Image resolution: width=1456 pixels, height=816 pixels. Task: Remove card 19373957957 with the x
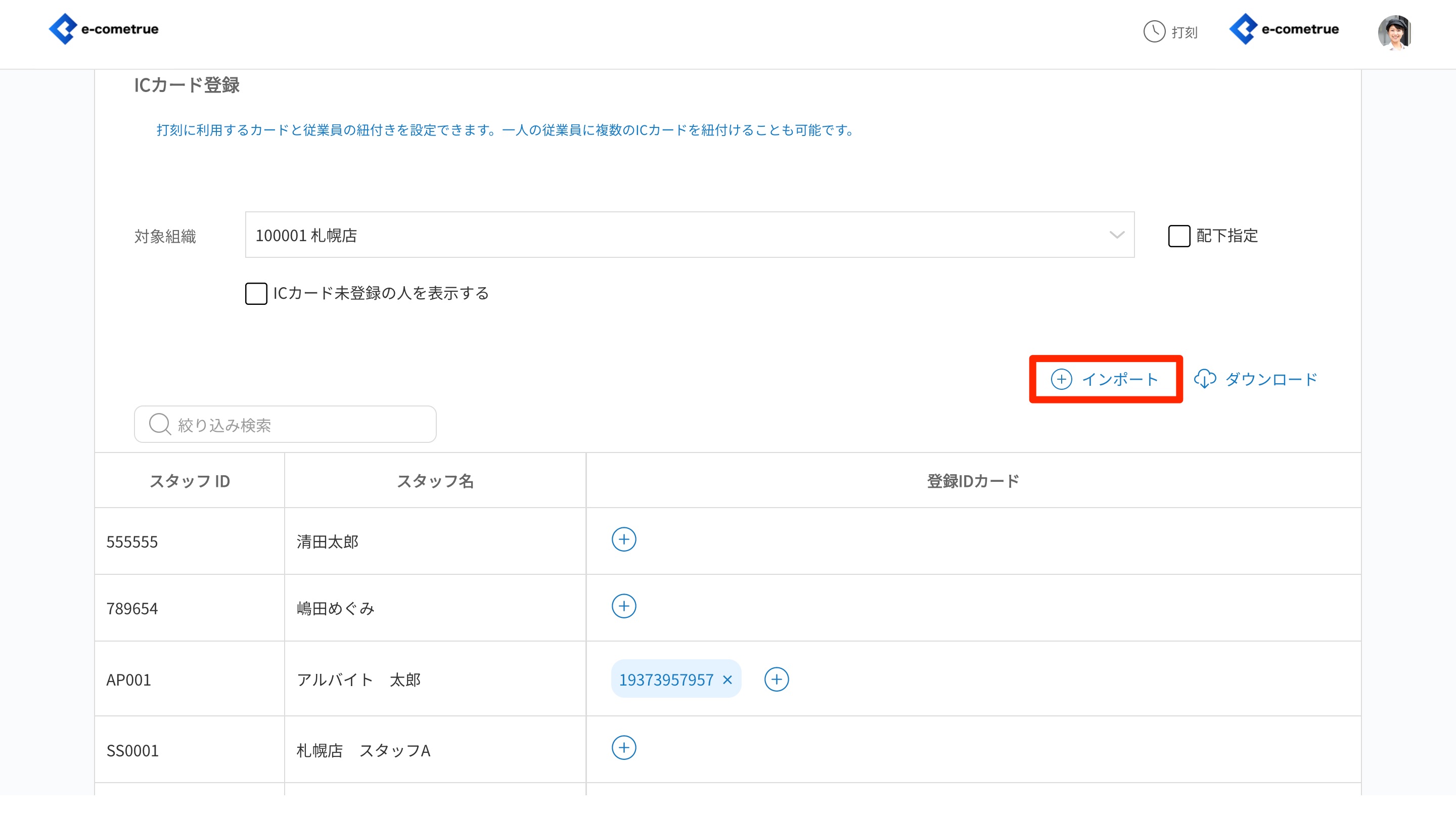click(x=727, y=680)
